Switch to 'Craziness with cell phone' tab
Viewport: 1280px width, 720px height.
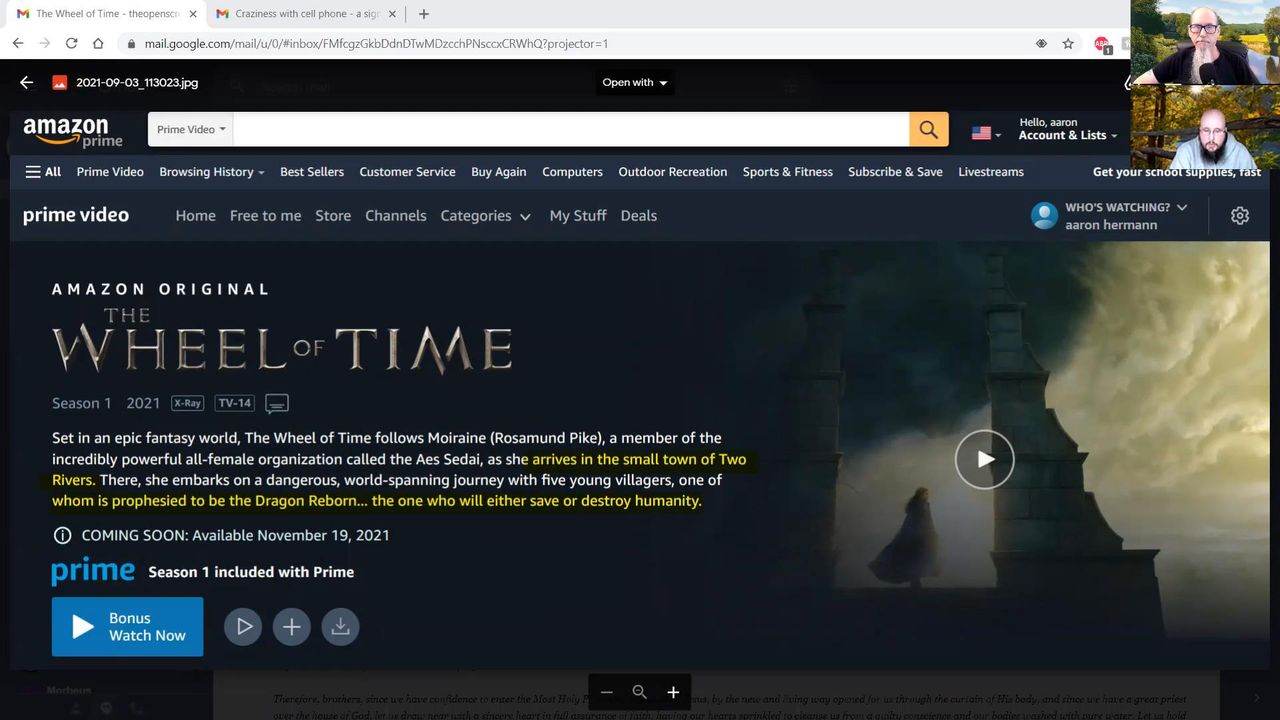306,14
